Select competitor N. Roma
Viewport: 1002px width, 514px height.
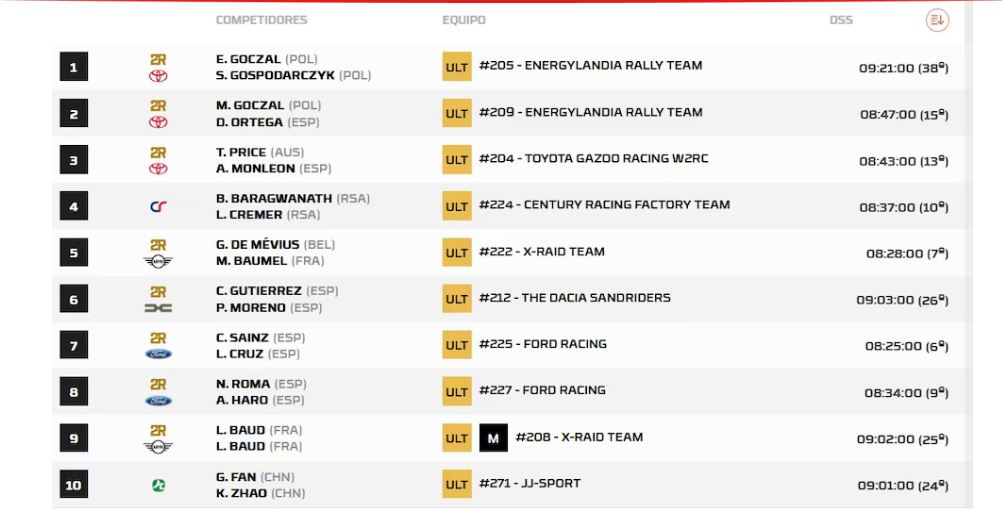point(242,384)
